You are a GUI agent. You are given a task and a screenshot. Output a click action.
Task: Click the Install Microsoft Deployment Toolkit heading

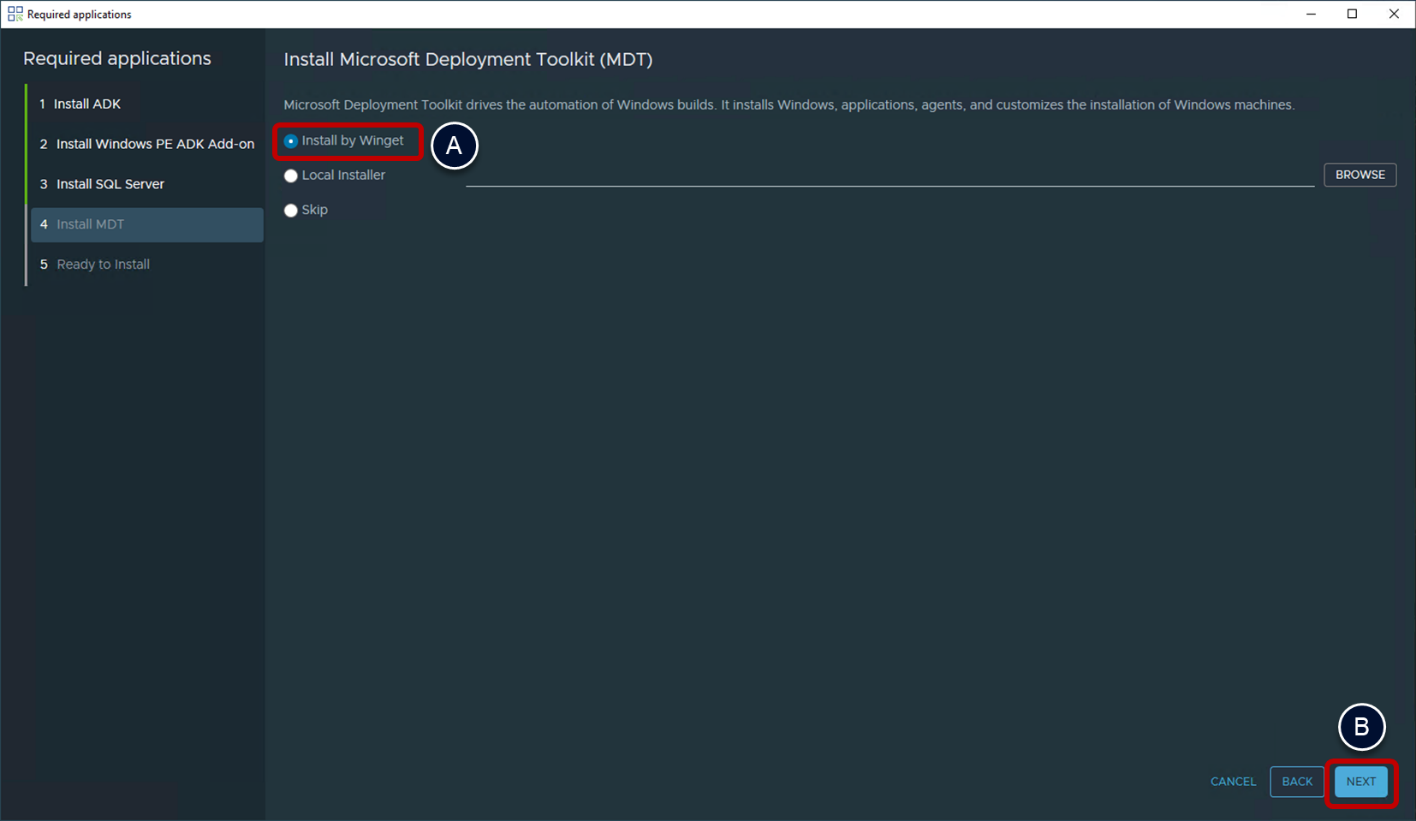click(x=468, y=60)
